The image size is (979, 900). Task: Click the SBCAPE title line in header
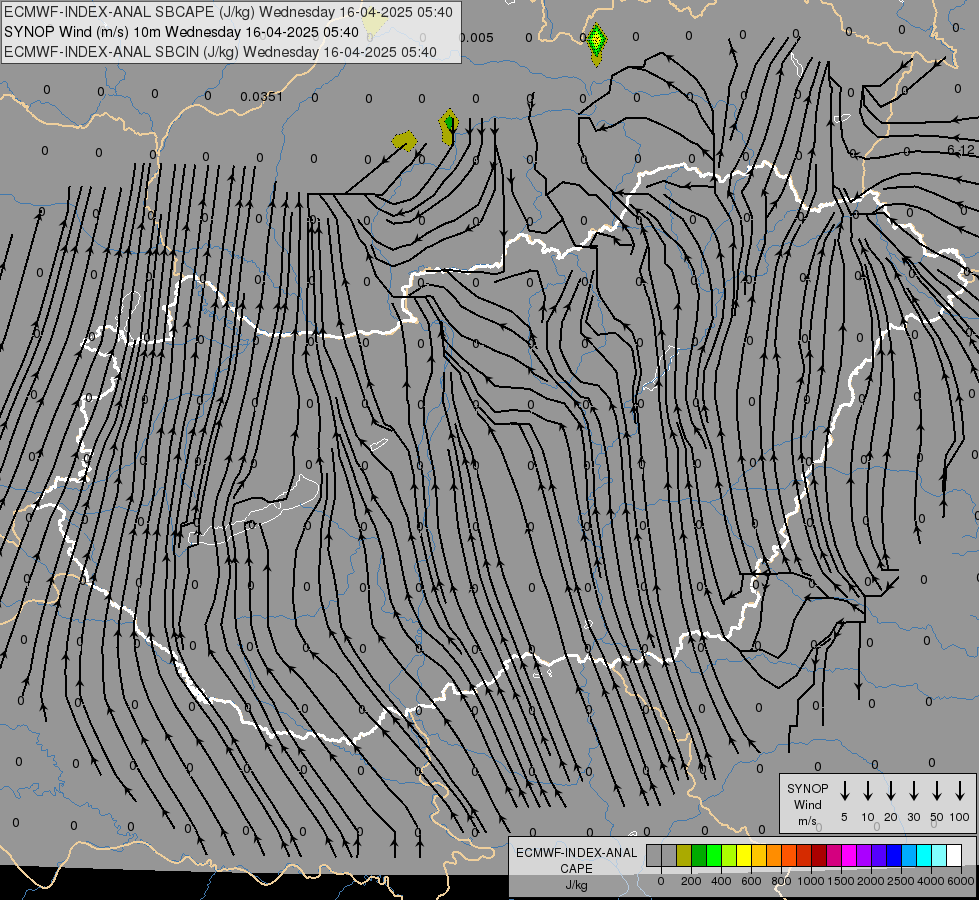click(x=228, y=12)
